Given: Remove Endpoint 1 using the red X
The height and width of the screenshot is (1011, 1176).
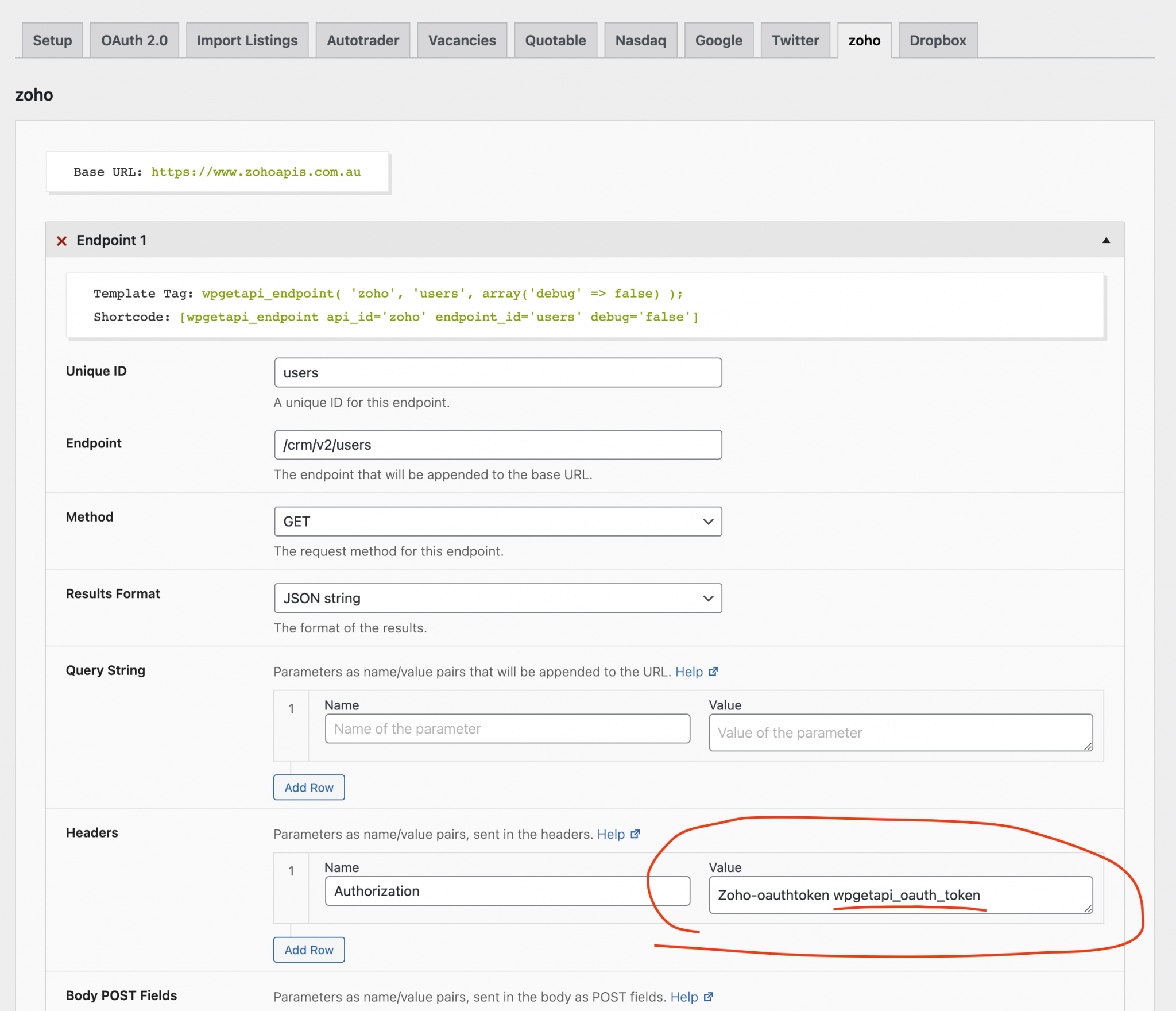Looking at the screenshot, I should [61, 241].
